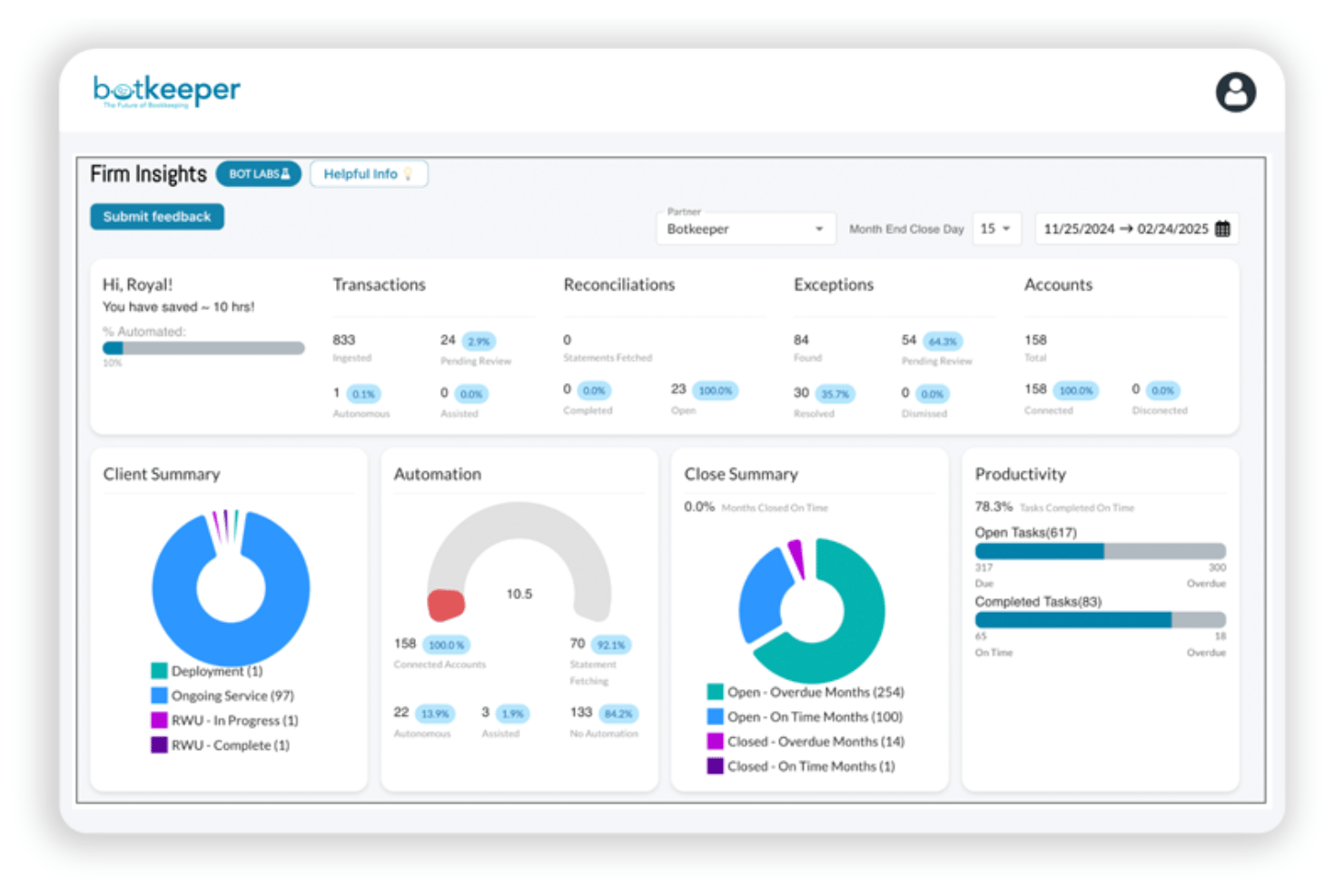Screen dimensions: 1344x896
Task: Click the botkeeper logo
Action: click(166, 88)
